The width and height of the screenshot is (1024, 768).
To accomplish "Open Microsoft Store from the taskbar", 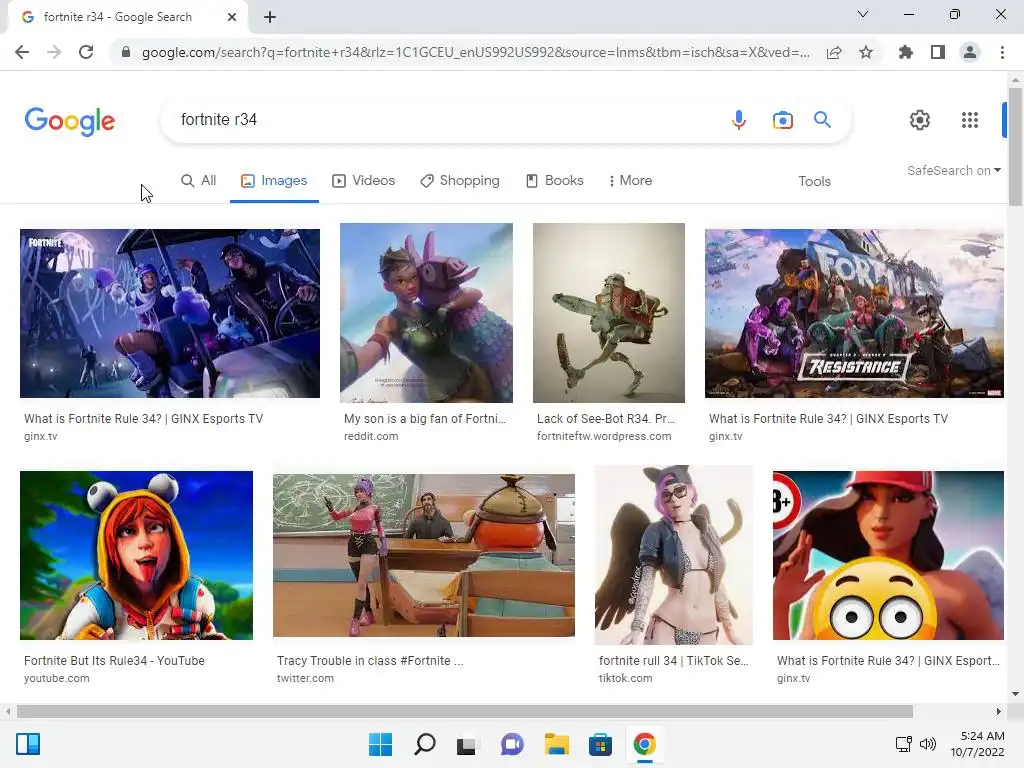I will (x=600, y=744).
